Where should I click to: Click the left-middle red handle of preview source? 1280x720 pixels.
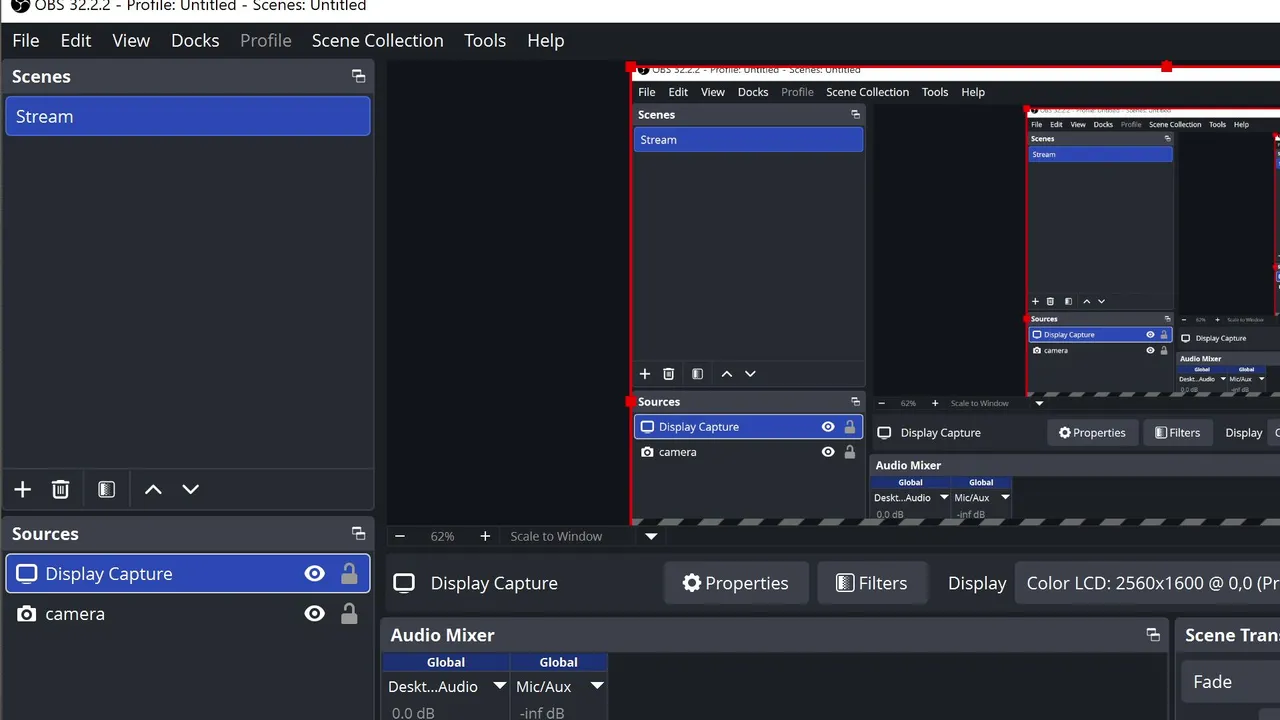pyautogui.click(x=631, y=401)
